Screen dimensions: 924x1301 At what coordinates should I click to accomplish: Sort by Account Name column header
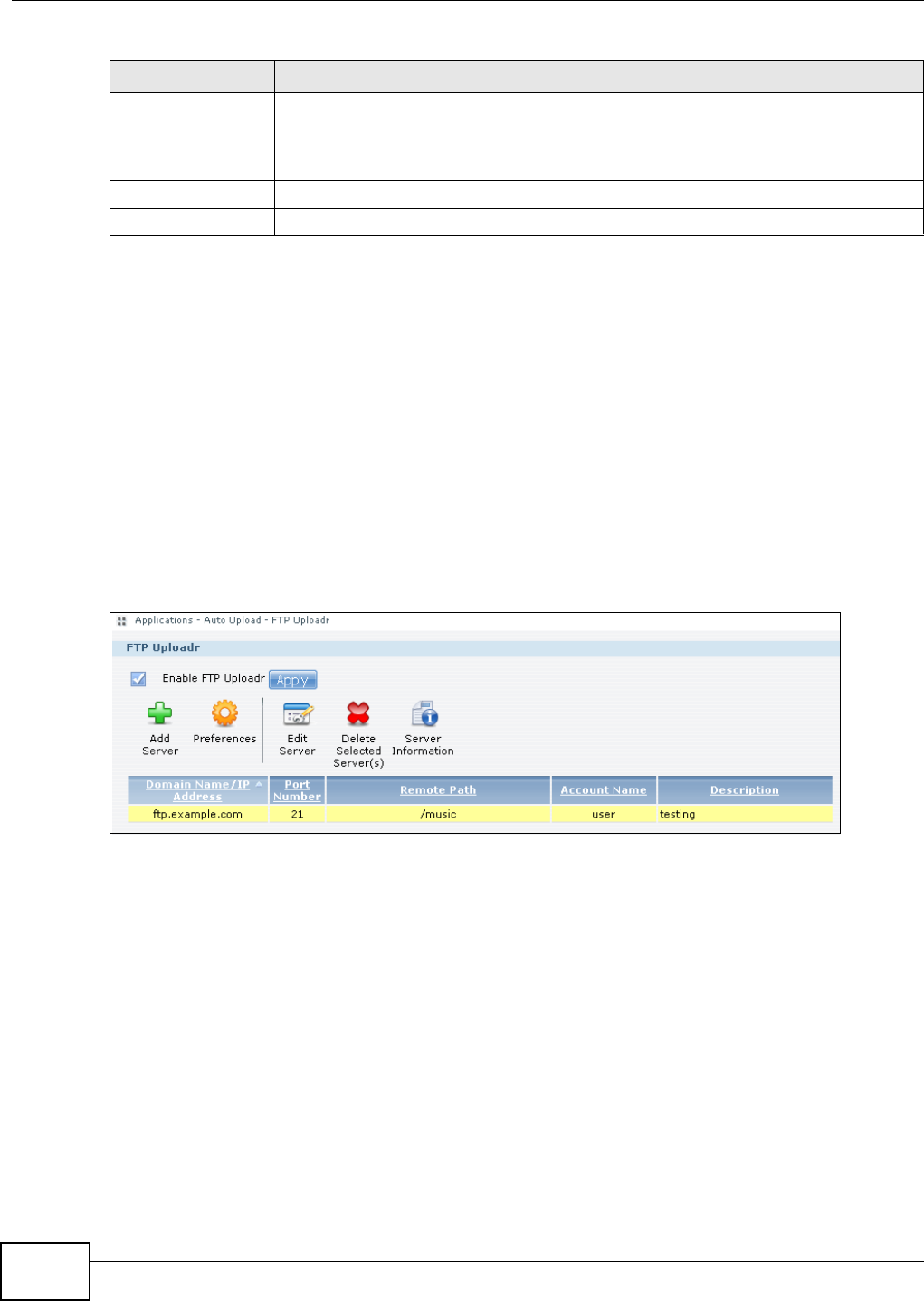coord(604,790)
